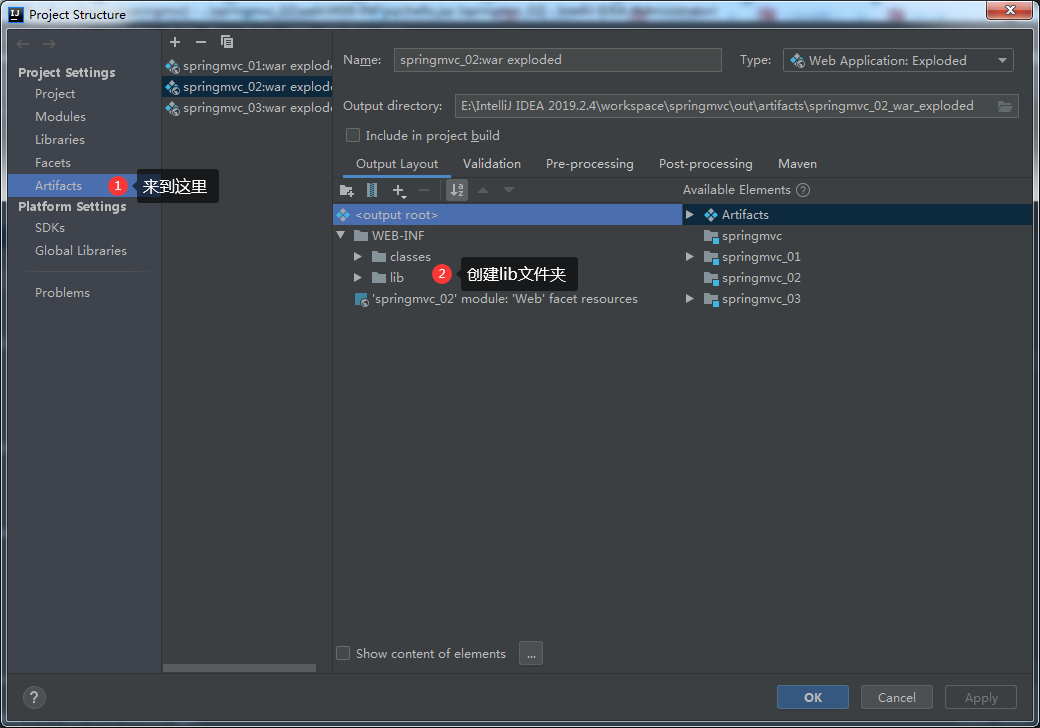Click the move element down arrow
This screenshot has width=1040, height=728.
(509, 190)
